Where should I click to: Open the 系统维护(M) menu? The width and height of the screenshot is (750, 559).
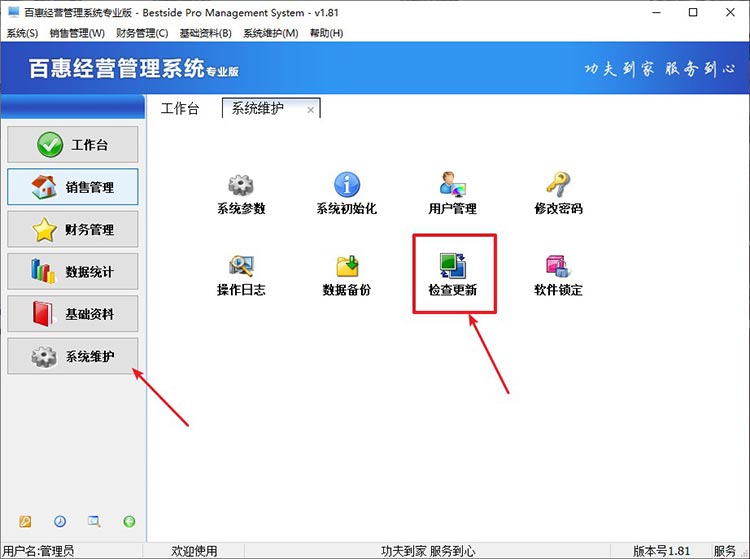pyautogui.click(x=271, y=33)
